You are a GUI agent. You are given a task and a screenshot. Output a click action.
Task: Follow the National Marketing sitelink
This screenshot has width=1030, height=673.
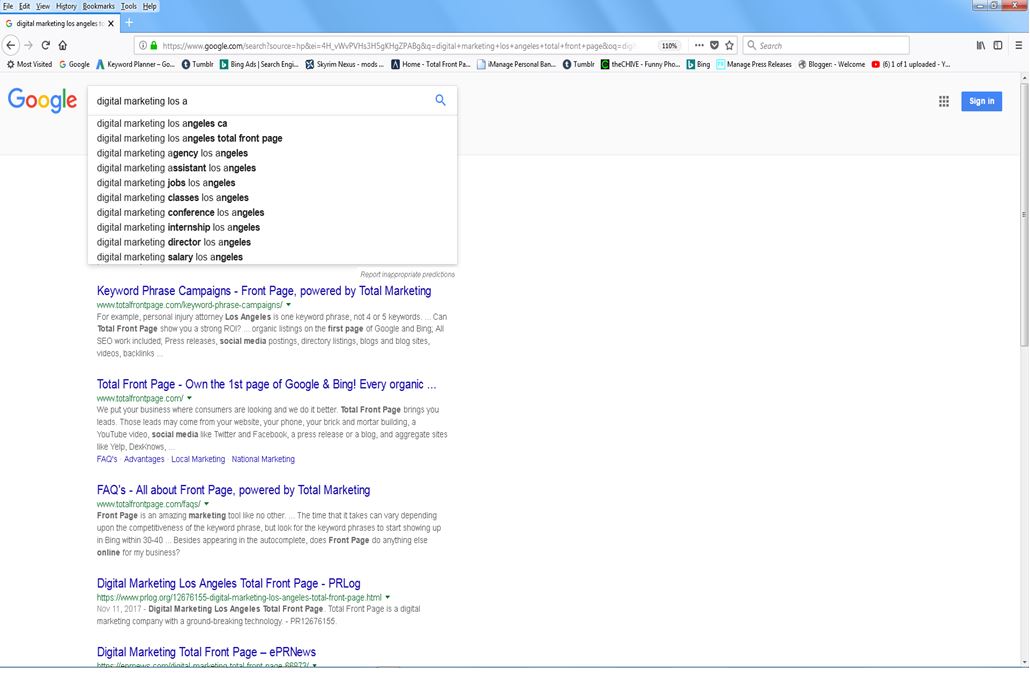click(263, 459)
